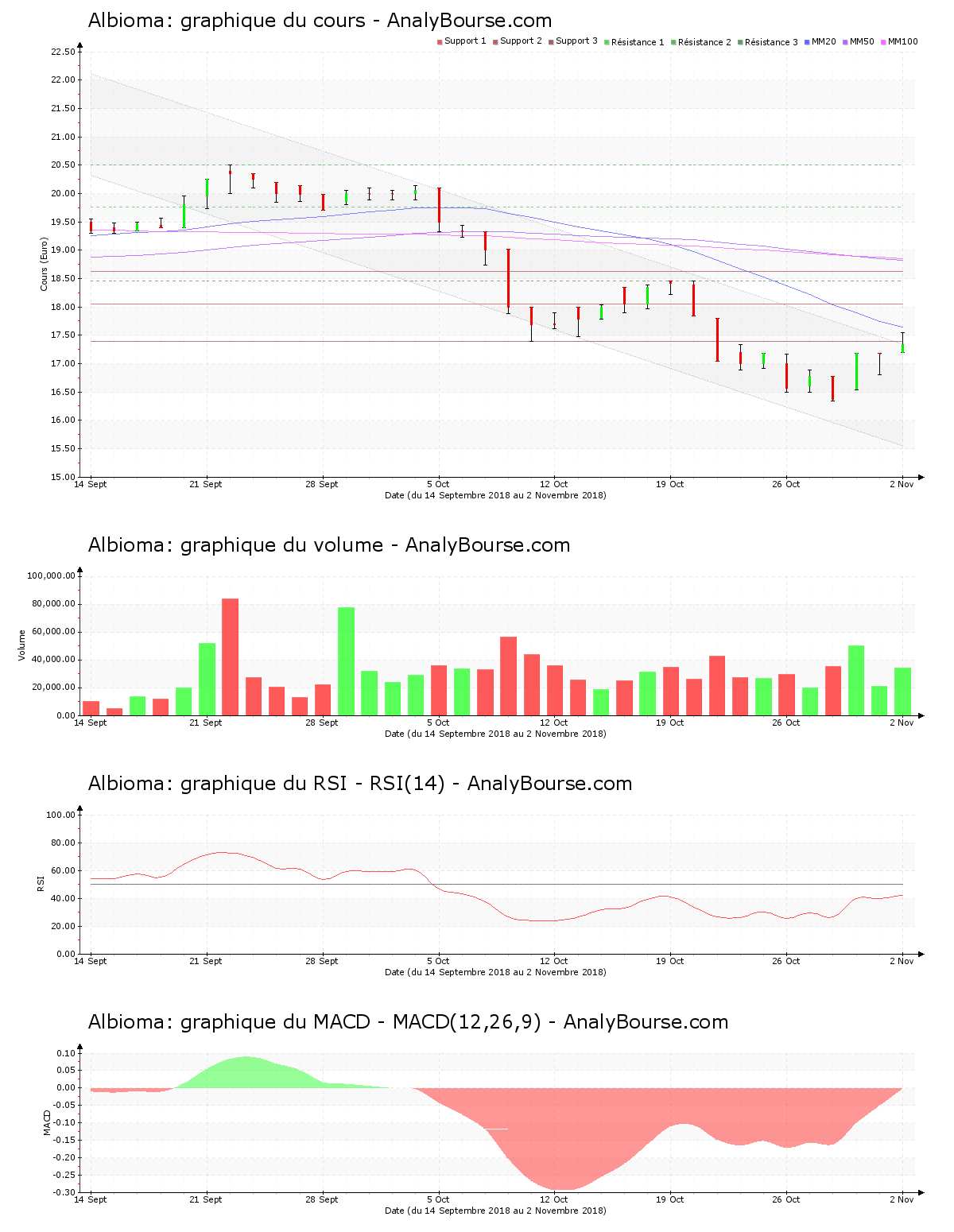Select the Résistance 2 legend label
This screenshot has height=1232, width=954.
(704, 42)
